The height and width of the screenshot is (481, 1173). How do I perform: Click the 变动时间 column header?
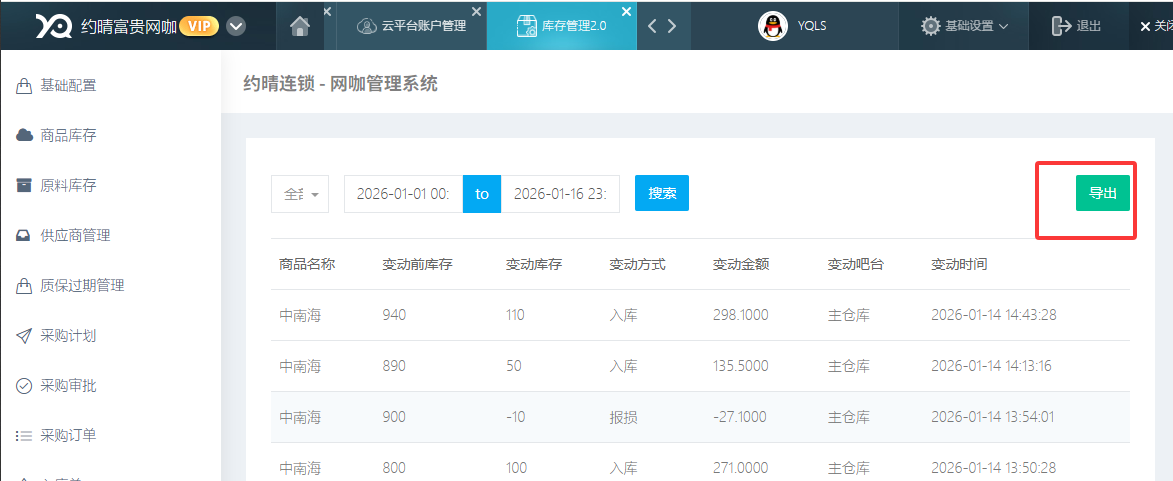tap(959, 264)
